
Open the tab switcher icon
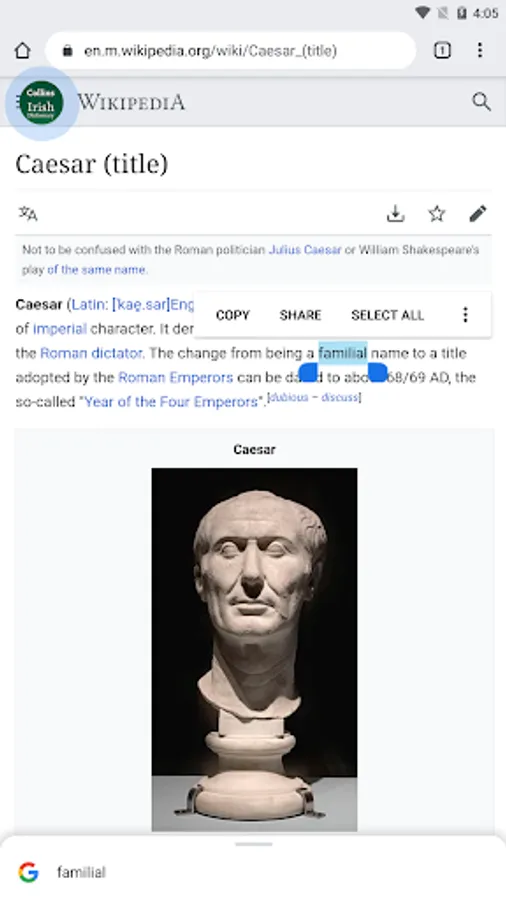click(x=442, y=51)
